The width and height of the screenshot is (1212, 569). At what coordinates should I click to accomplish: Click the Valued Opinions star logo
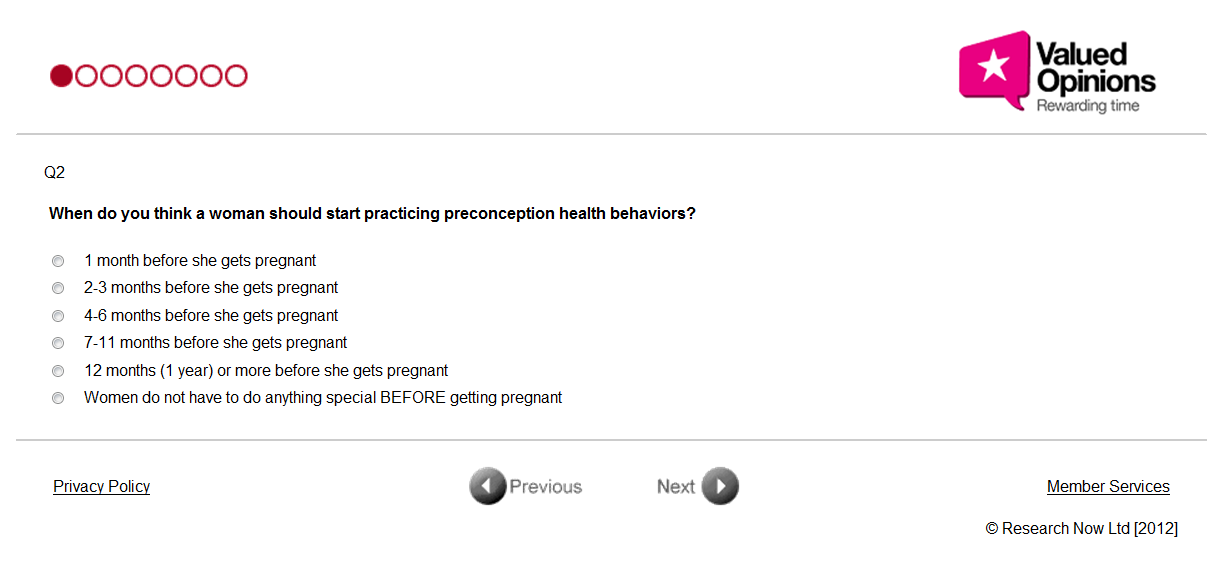[994, 67]
